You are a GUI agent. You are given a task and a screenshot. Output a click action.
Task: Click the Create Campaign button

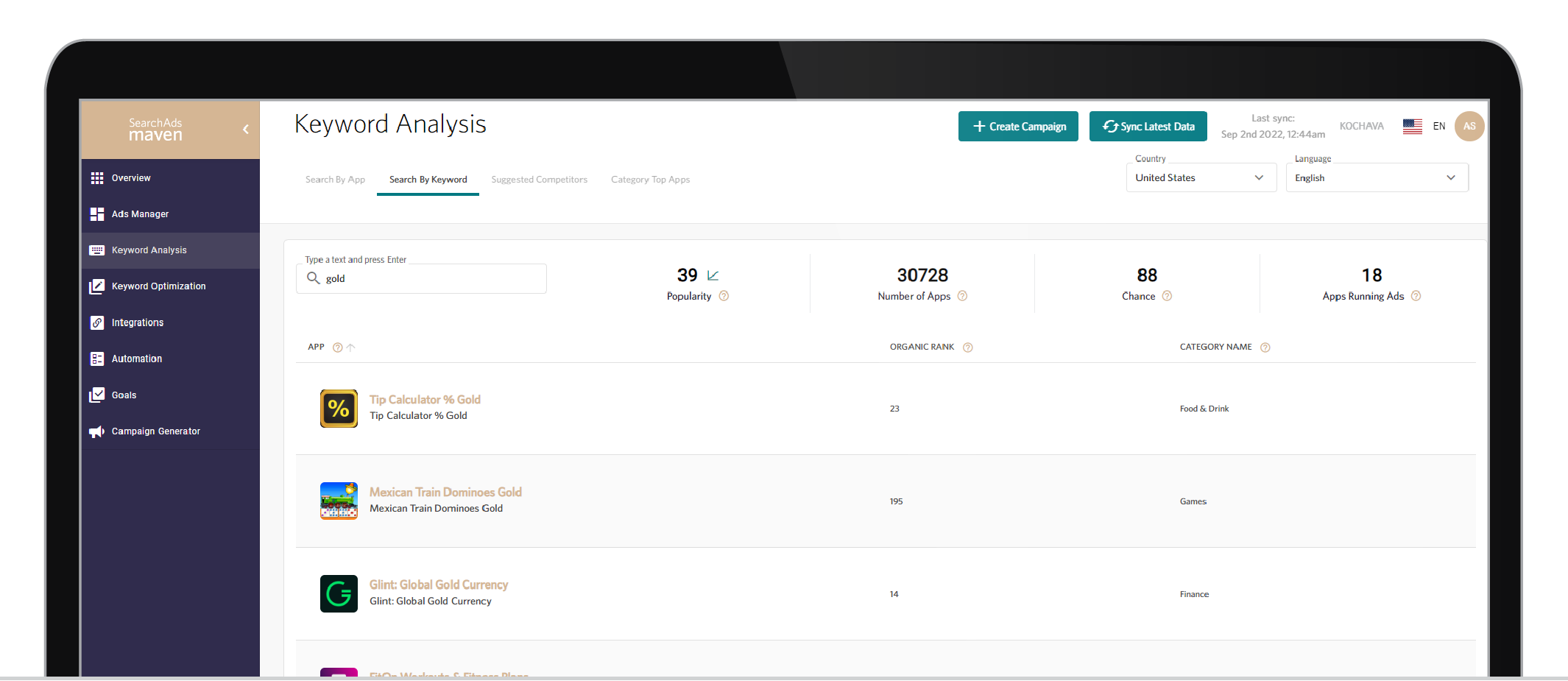tap(1018, 127)
